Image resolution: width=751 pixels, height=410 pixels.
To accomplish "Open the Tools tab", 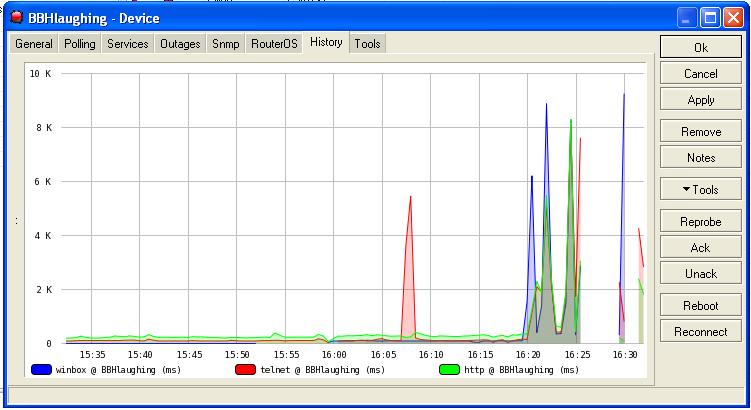I will pos(367,44).
